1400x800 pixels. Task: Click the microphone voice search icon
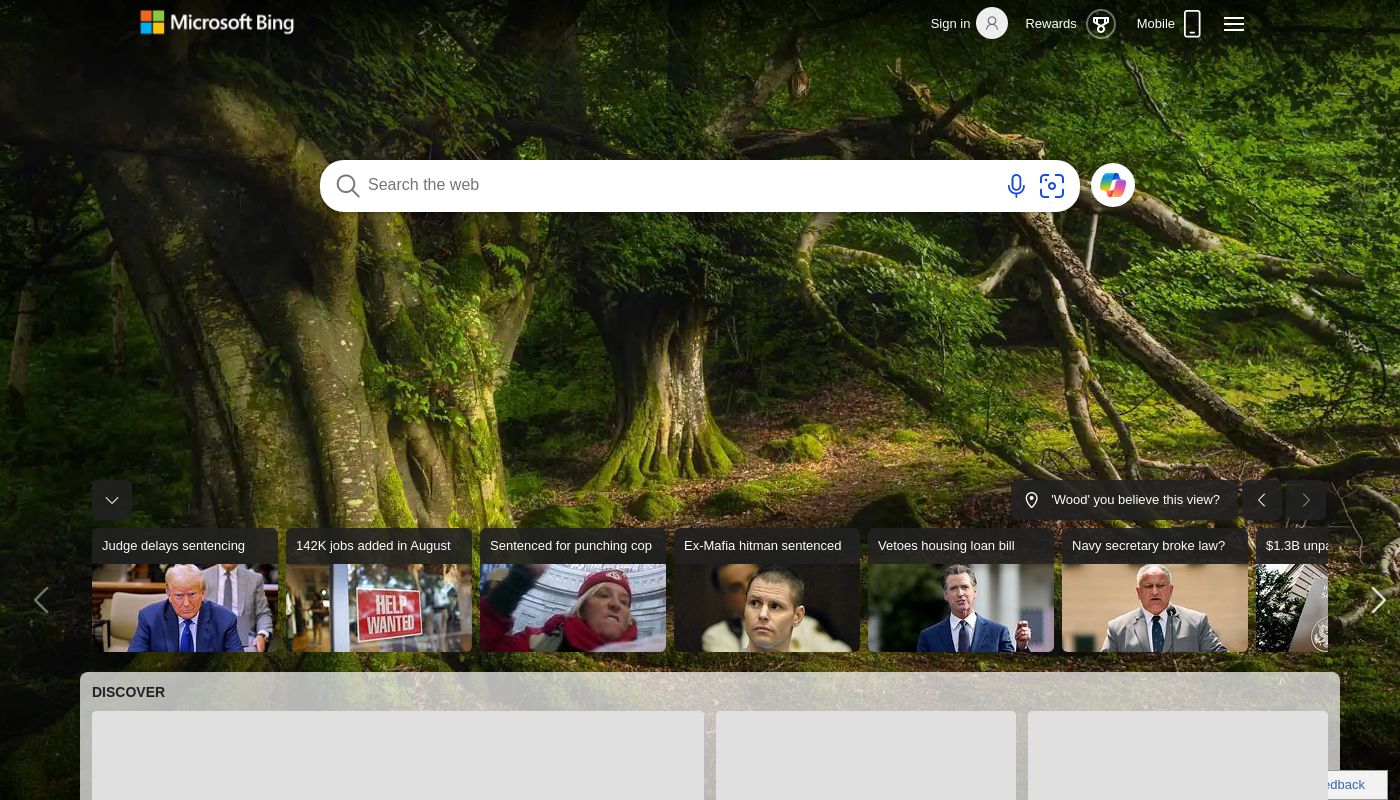[1016, 186]
